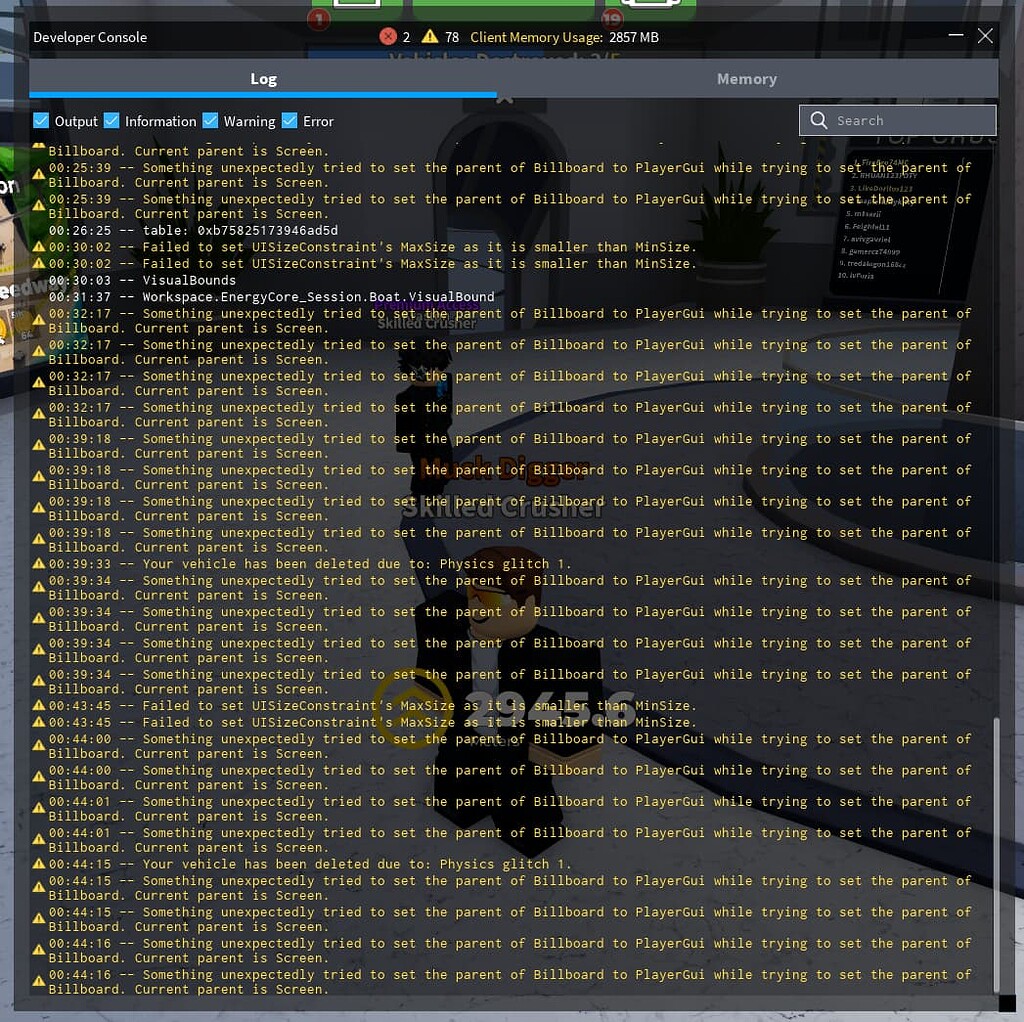Screen dimensions: 1024x1022
Task: Click the red error count icon
Action: 388,37
